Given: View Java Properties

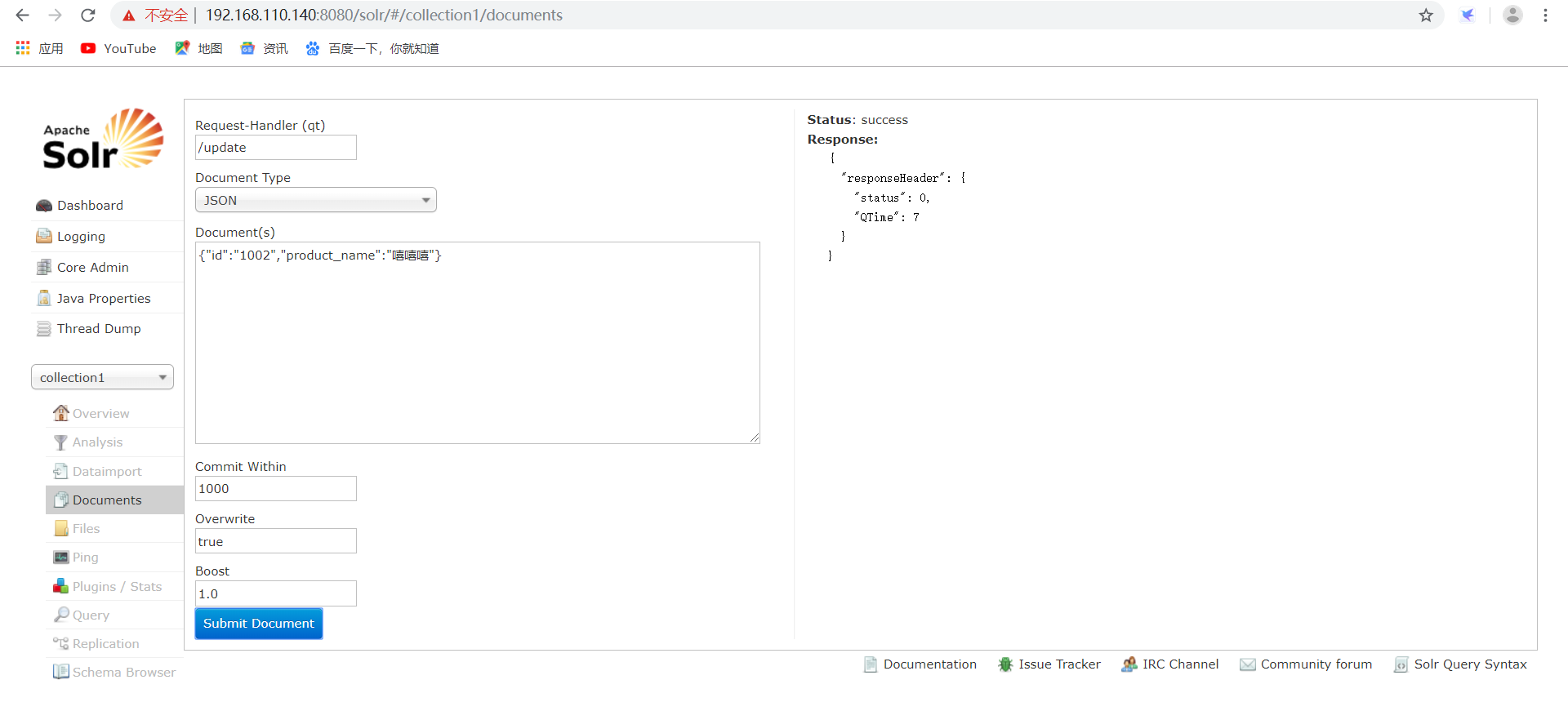Looking at the screenshot, I should tap(104, 299).
